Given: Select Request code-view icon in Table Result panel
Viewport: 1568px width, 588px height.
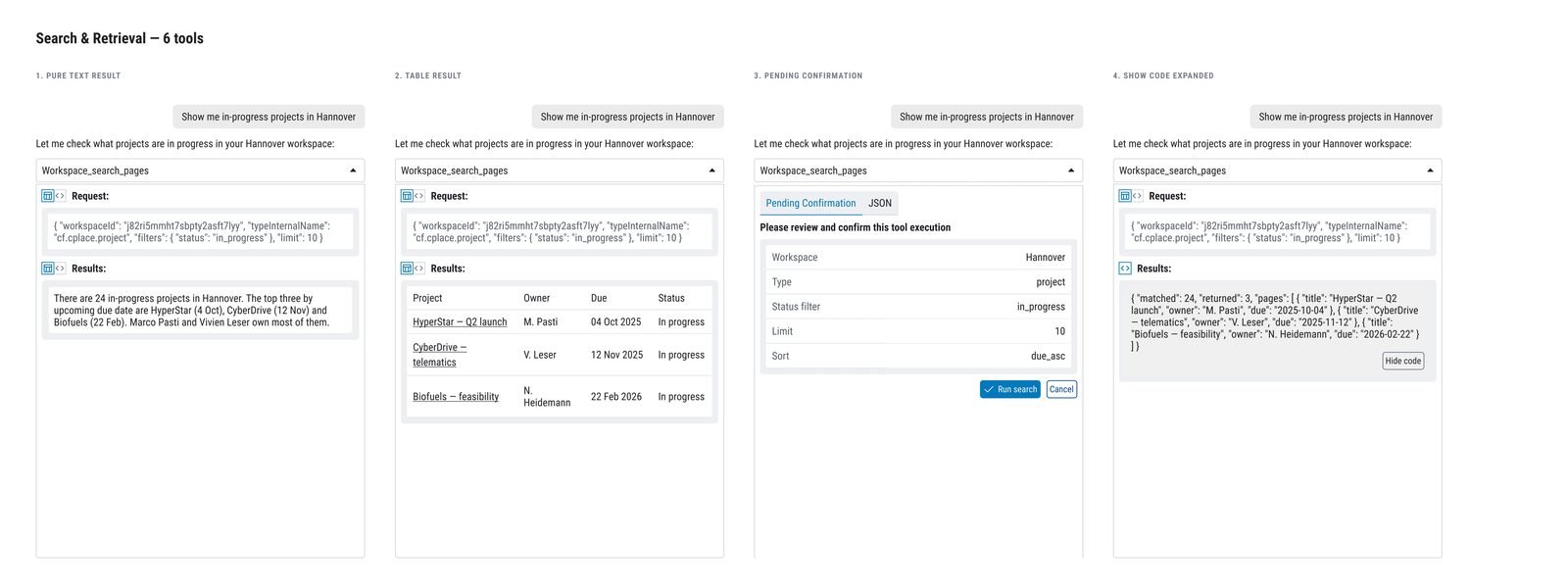Looking at the screenshot, I should (x=419, y=196).
